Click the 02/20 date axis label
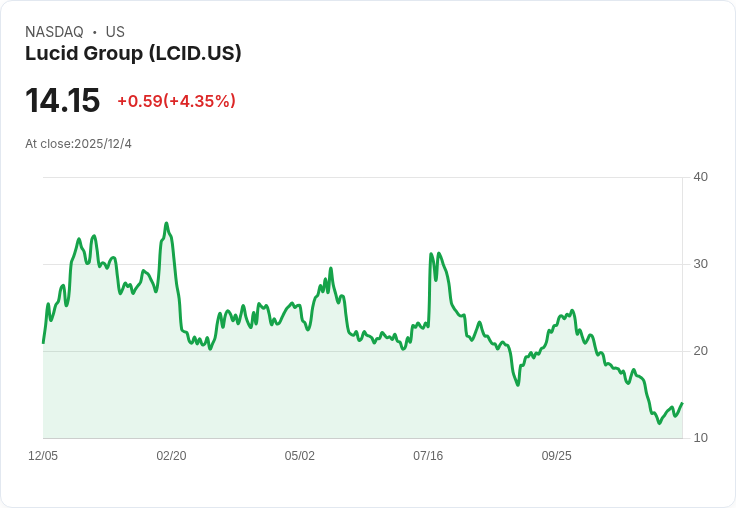 (x=171, y=456)
